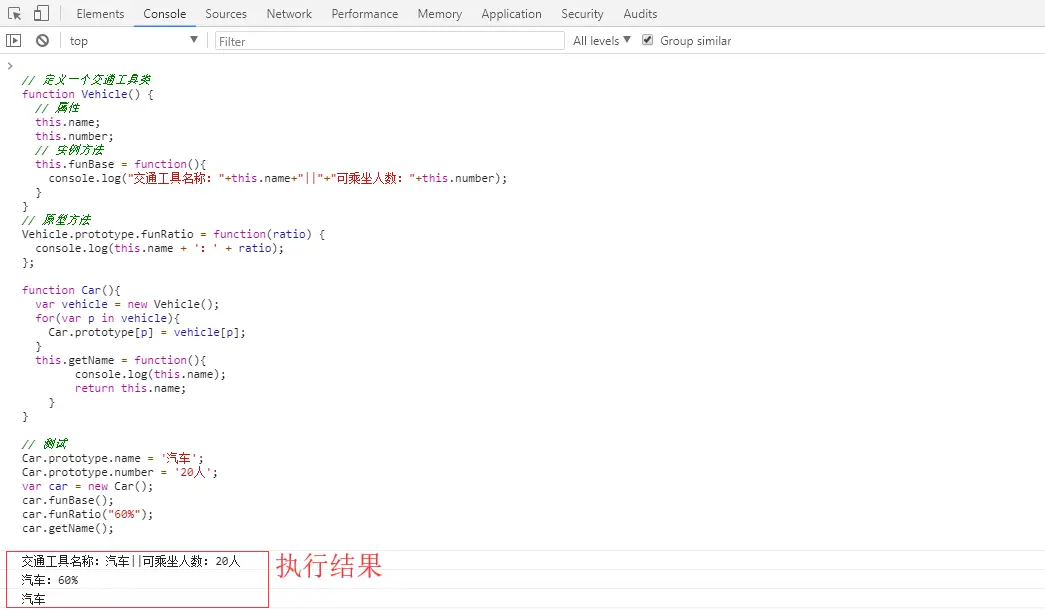This screenshot has width=1045, height=609.
Task: Toggle the device toolbar icon
Action: 41,13
